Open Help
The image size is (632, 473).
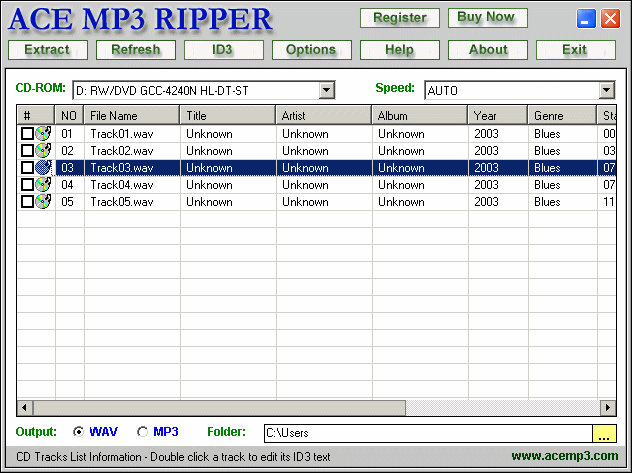click(x=399, y=50)
